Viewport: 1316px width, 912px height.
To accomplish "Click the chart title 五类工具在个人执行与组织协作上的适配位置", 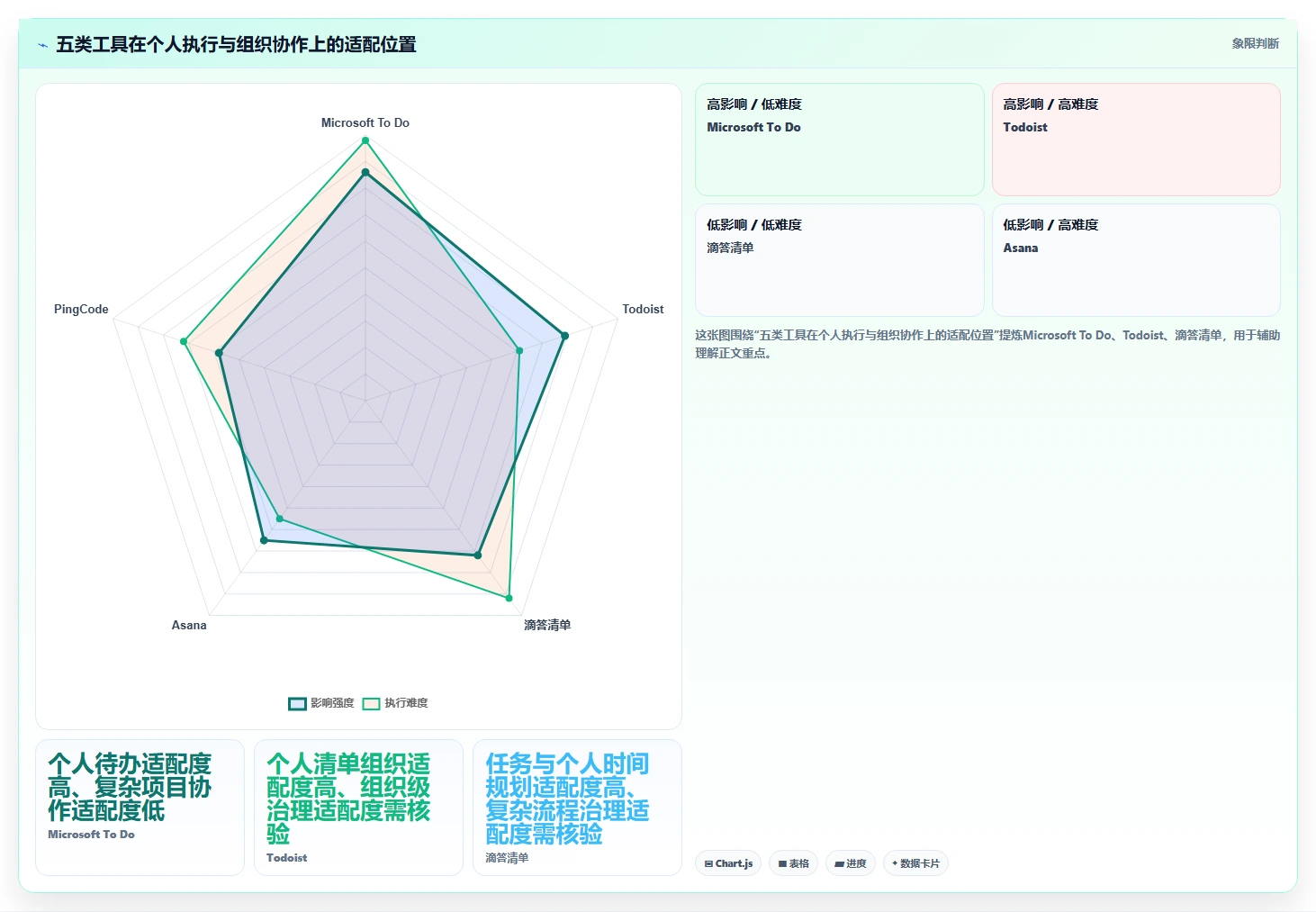I will click(x=236, y=44).
